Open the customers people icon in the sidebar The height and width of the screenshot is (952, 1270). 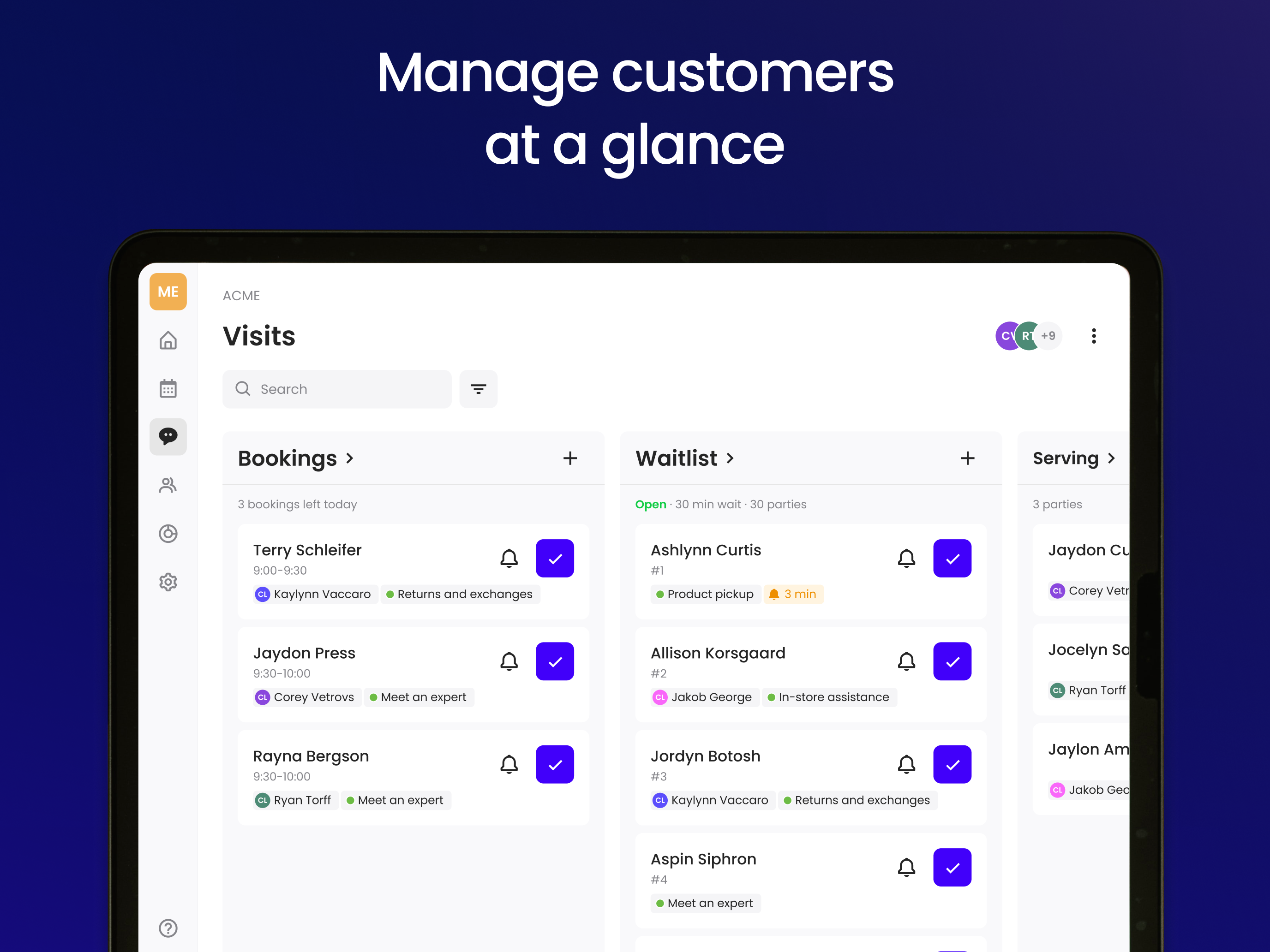pyautogui.click(x=168, y=486)
